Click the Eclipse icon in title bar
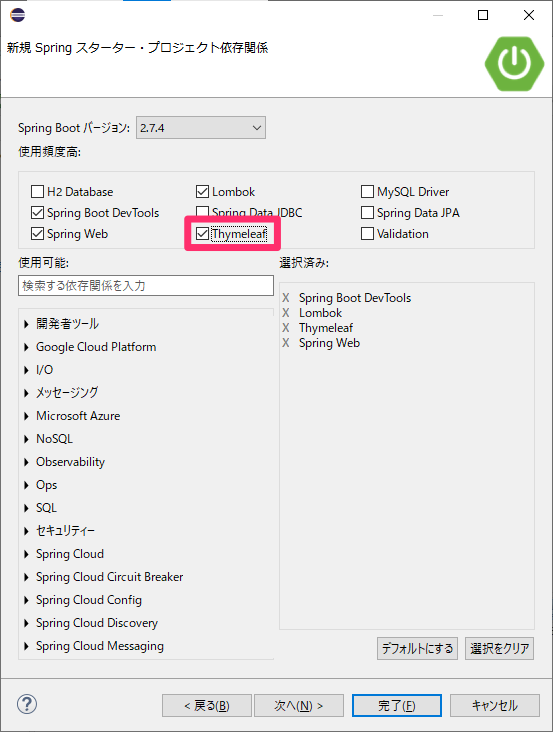The image size is (553, 732). point(17,15)
